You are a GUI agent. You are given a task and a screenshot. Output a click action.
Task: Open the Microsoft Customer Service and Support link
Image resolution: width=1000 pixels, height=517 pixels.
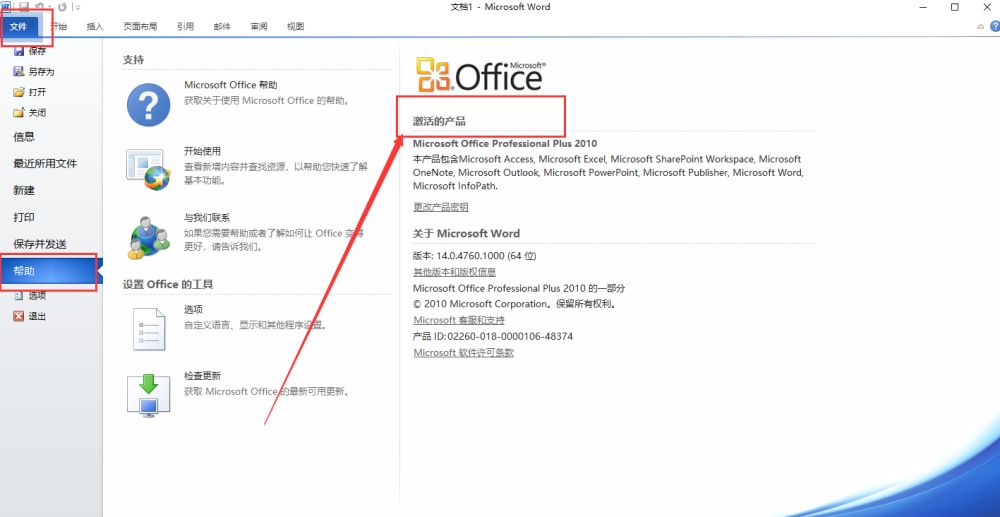(459, 320)
